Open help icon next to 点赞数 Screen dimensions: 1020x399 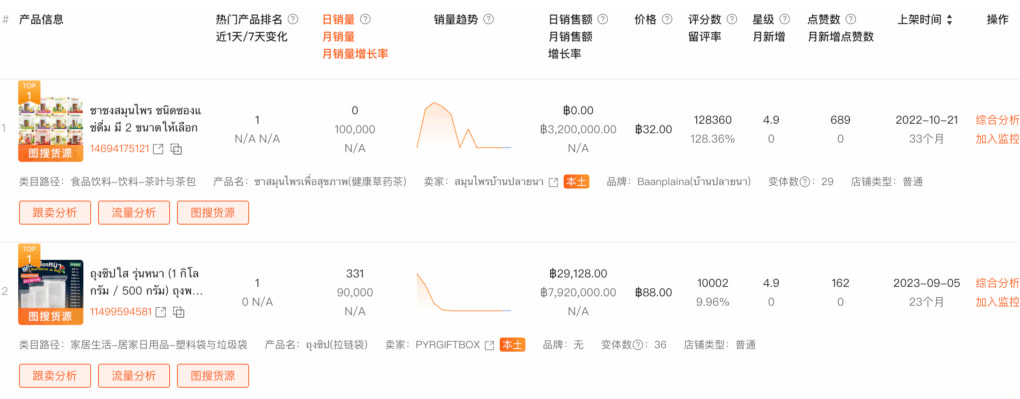point(850,20)
